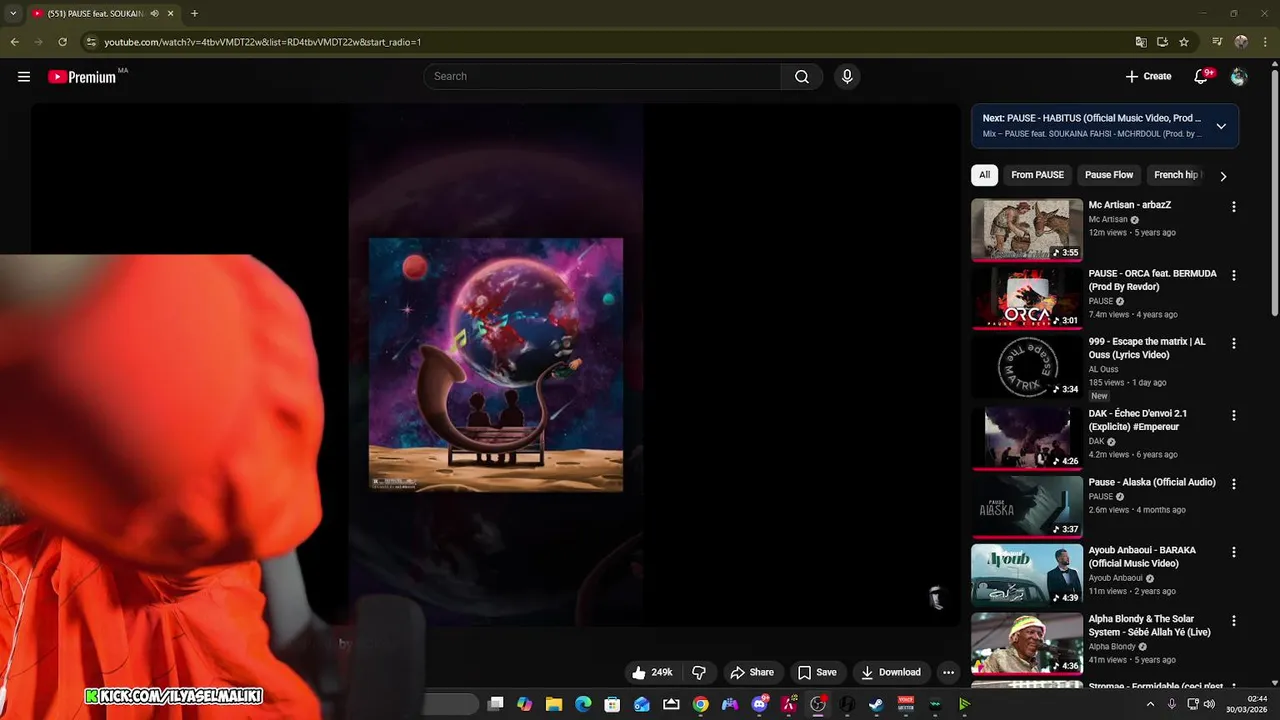Open options for Pause - Alaska

[1233, 484]
